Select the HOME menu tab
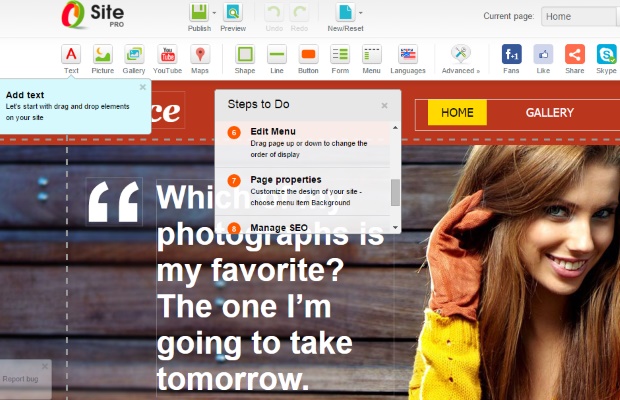 pyautogui.click(x=457, y=113)
